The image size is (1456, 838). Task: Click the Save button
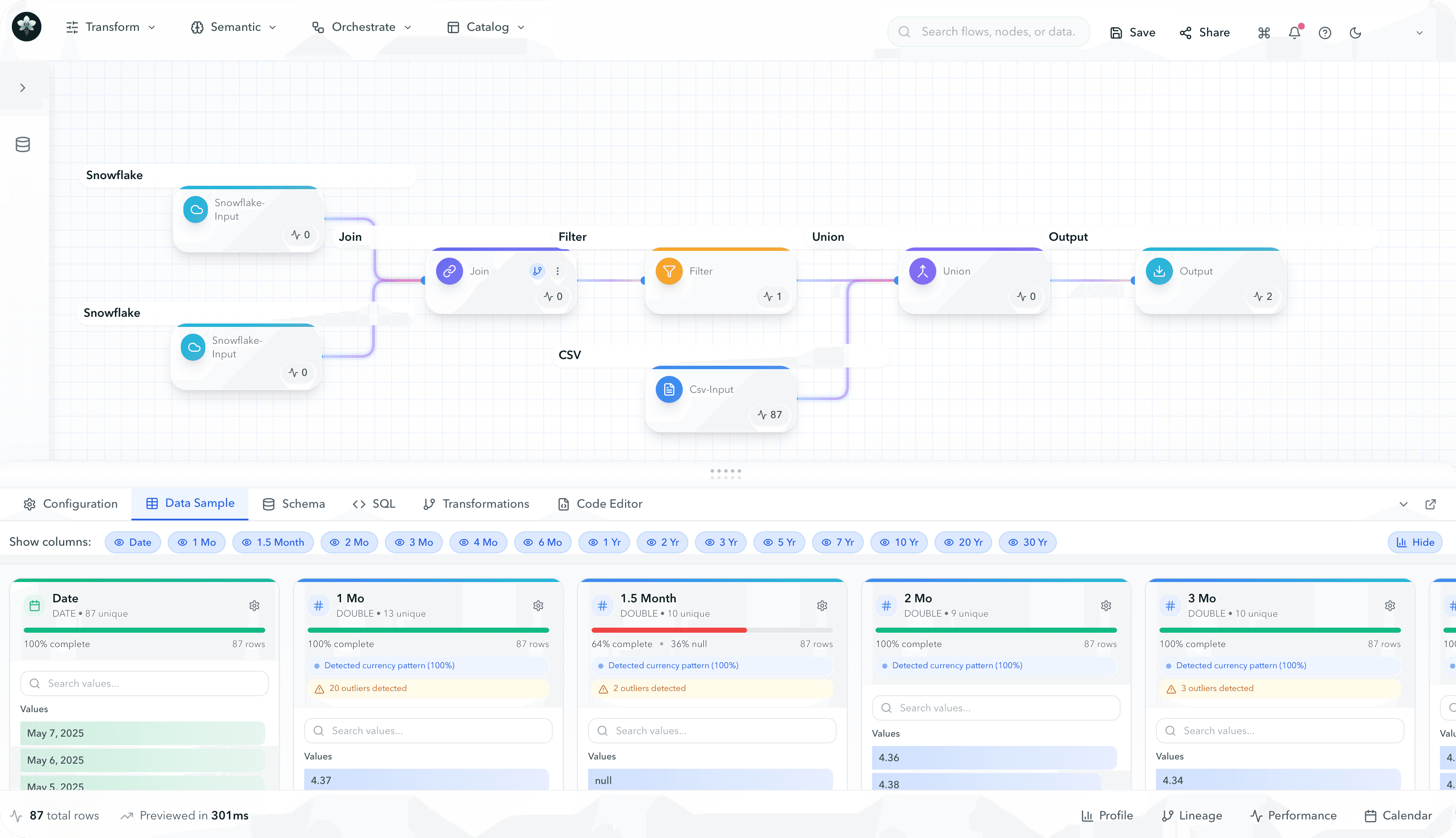click(1132, 33)
